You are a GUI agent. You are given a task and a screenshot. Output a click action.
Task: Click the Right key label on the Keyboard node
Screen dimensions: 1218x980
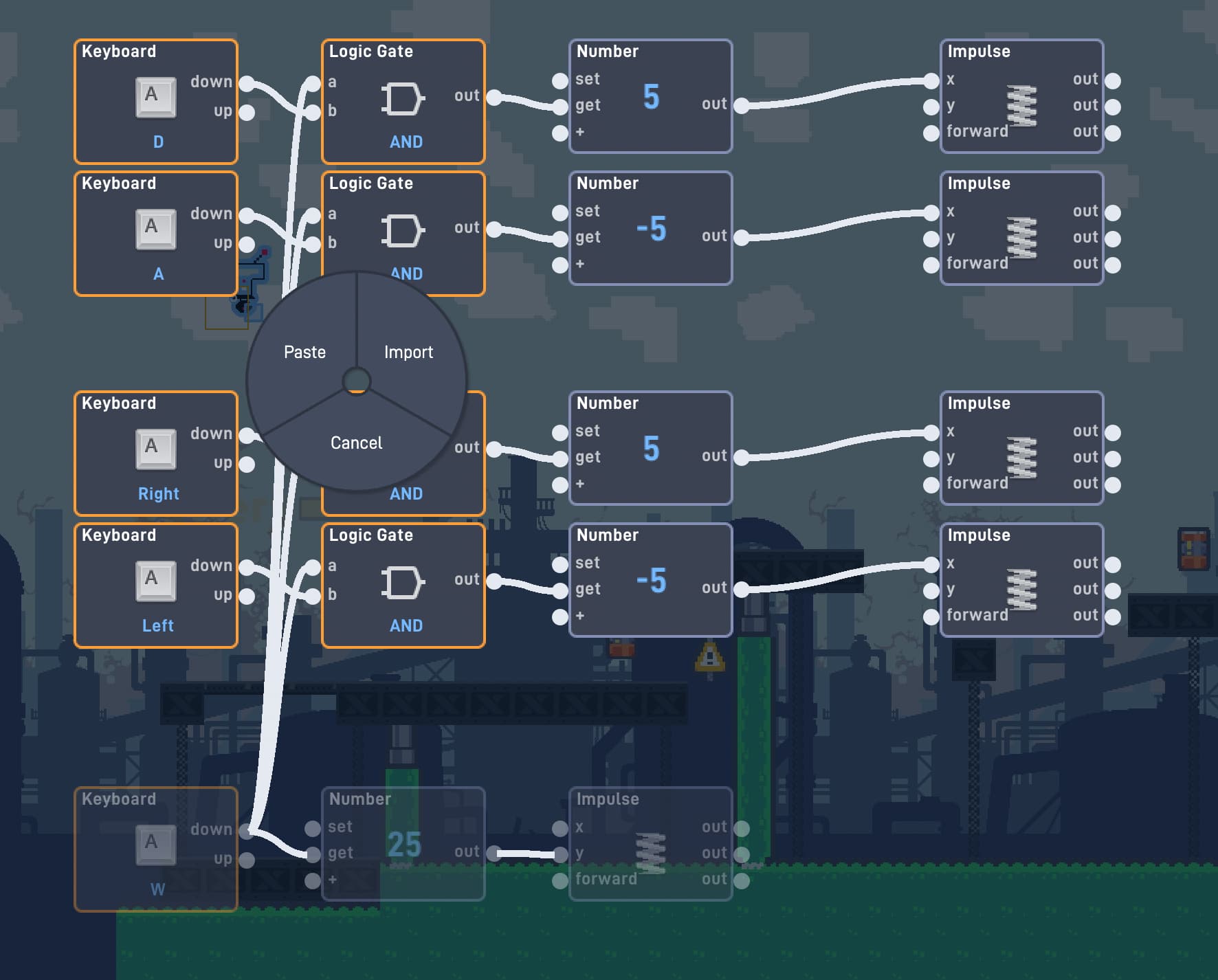click(158, 494)
